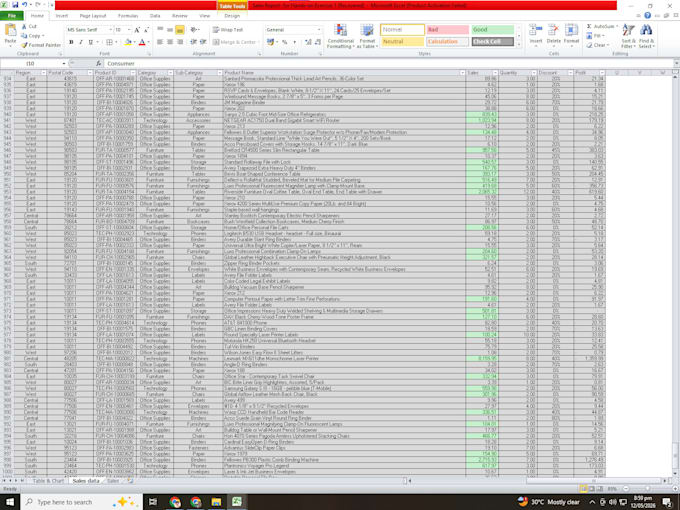This screenshot has height=510, width=680.
Task: Open Find & Select menu
Action: pos(646,36)
